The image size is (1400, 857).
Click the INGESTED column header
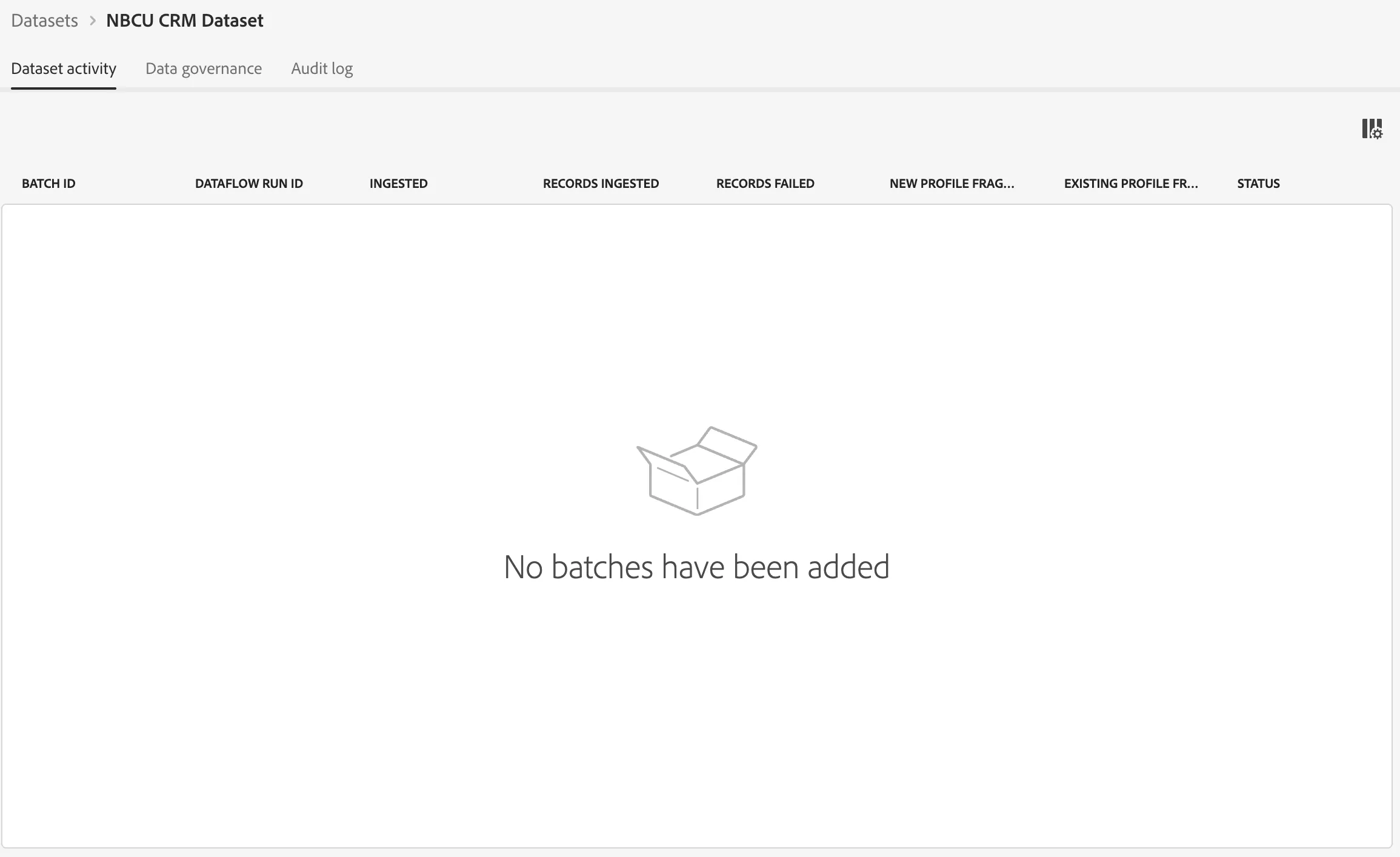point(399,184)
